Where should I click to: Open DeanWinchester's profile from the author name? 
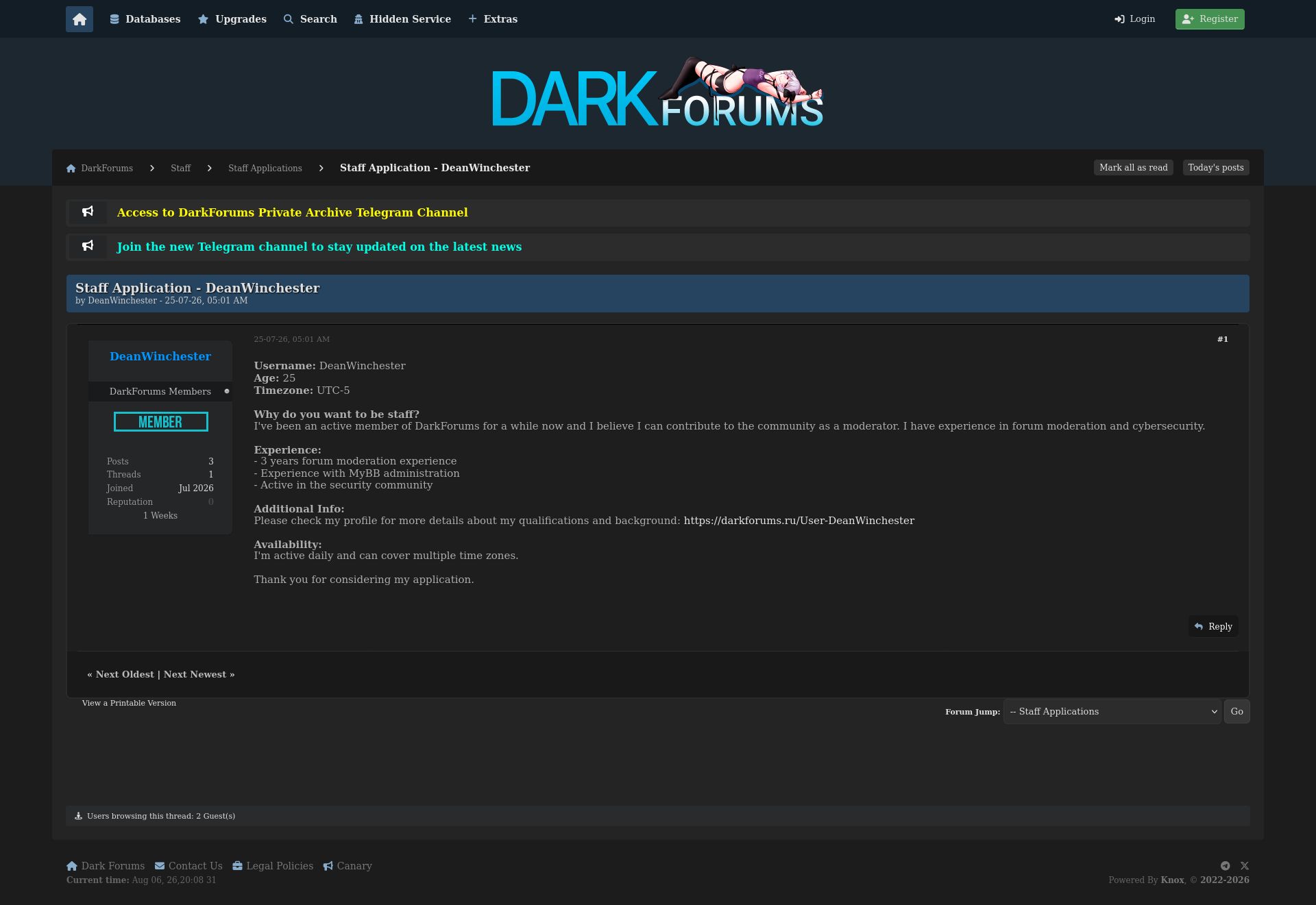click(x=160, y=356)
